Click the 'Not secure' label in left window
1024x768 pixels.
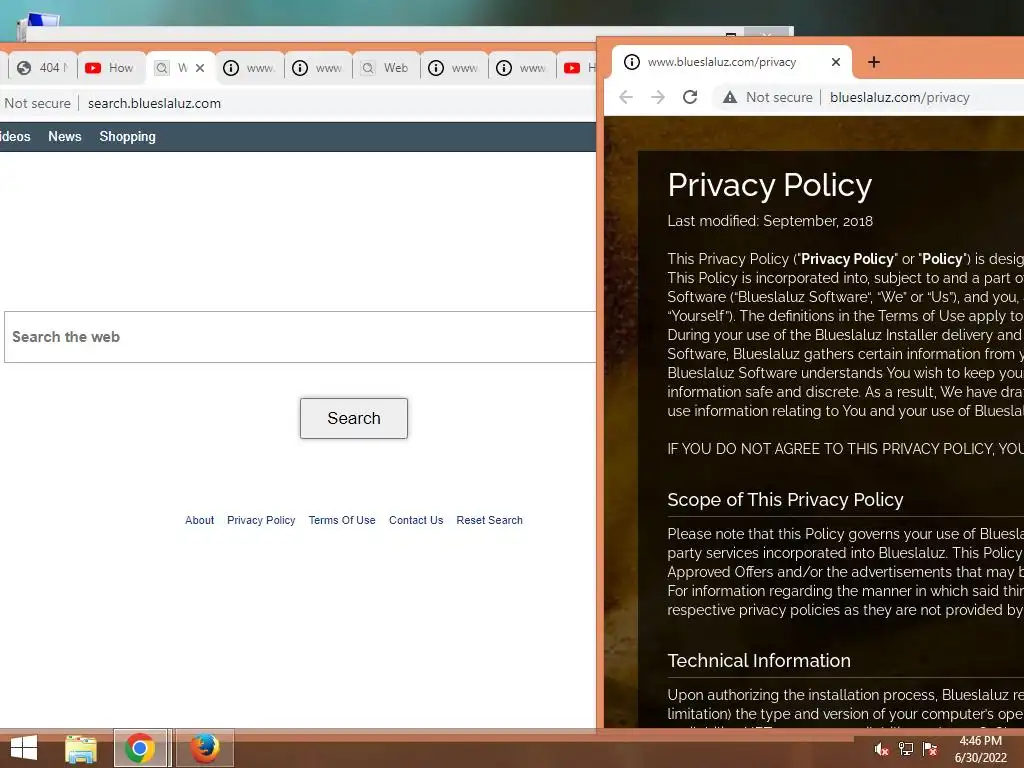tap(37, 103)
